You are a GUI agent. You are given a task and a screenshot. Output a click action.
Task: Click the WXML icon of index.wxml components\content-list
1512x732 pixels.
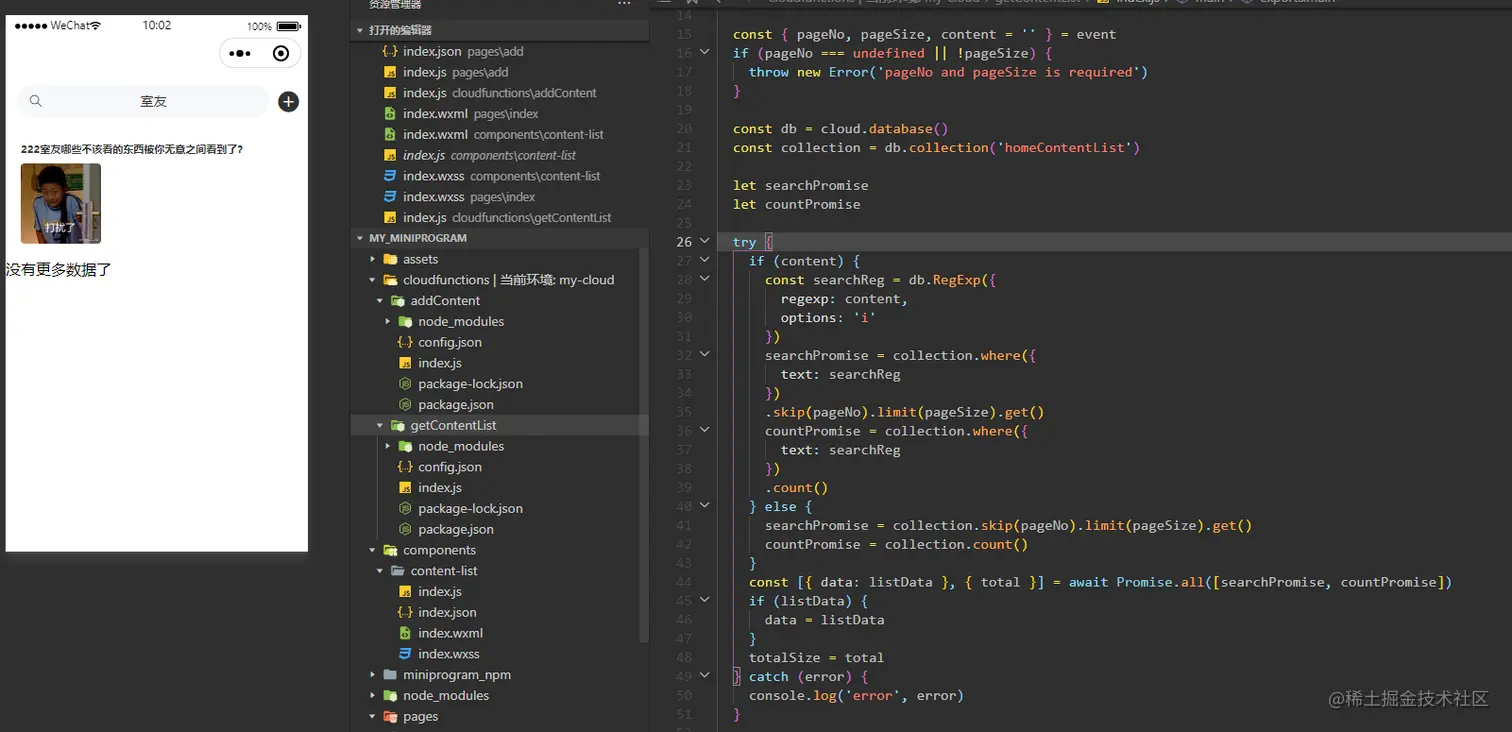(x=390, y=134)
